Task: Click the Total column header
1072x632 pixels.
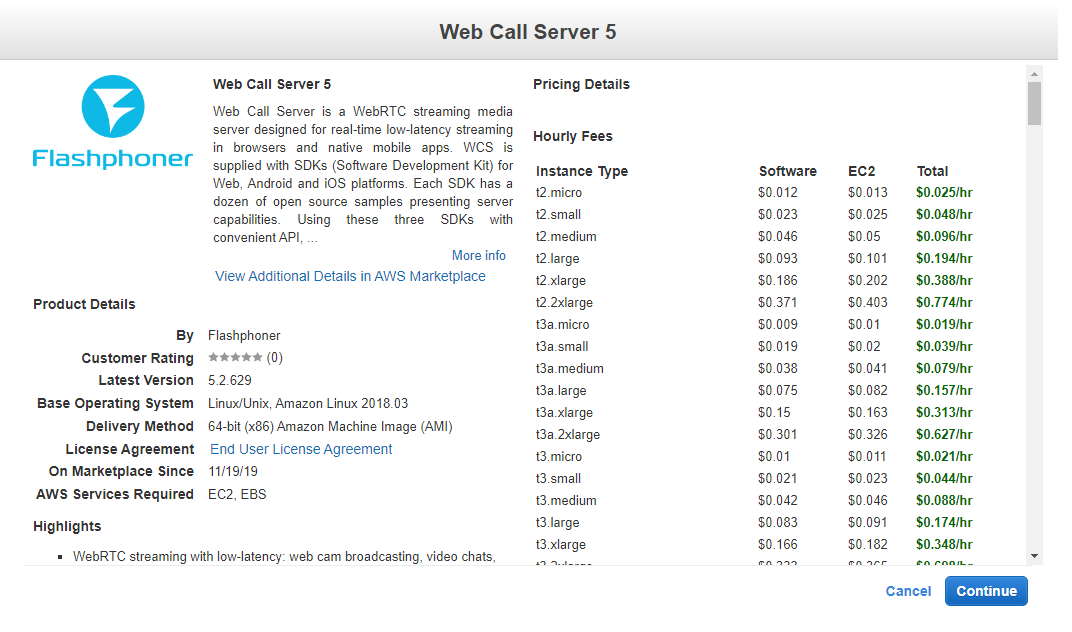Action: pyautogui.click(x=932, y=171)
